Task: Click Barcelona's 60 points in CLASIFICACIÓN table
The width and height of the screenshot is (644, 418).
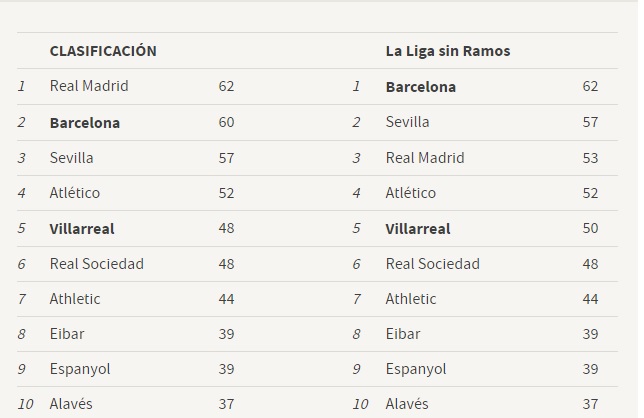Action: tap(226, 122)
